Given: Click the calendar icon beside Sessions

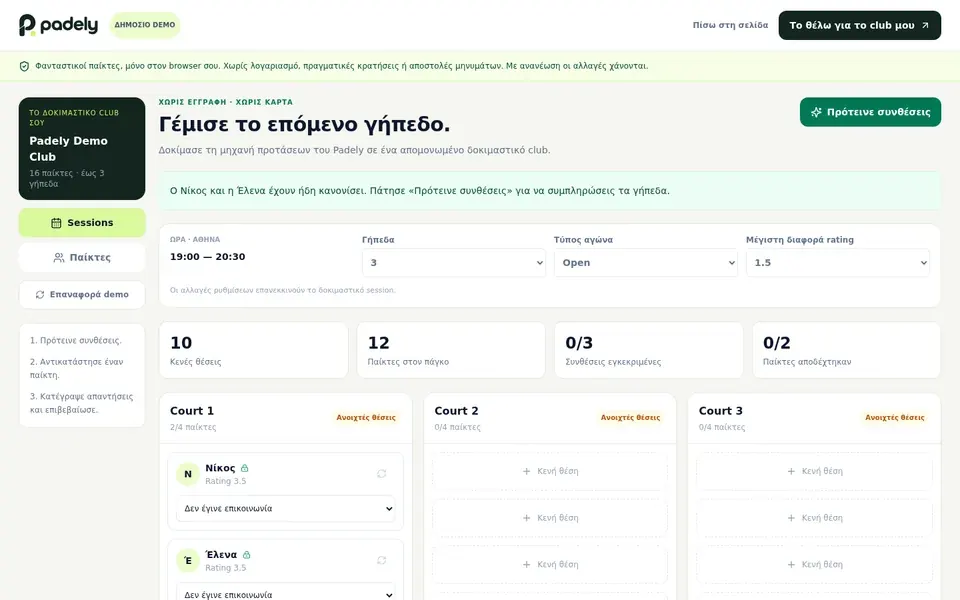Looking at the screenshot, I should click(x=56, y=223).
